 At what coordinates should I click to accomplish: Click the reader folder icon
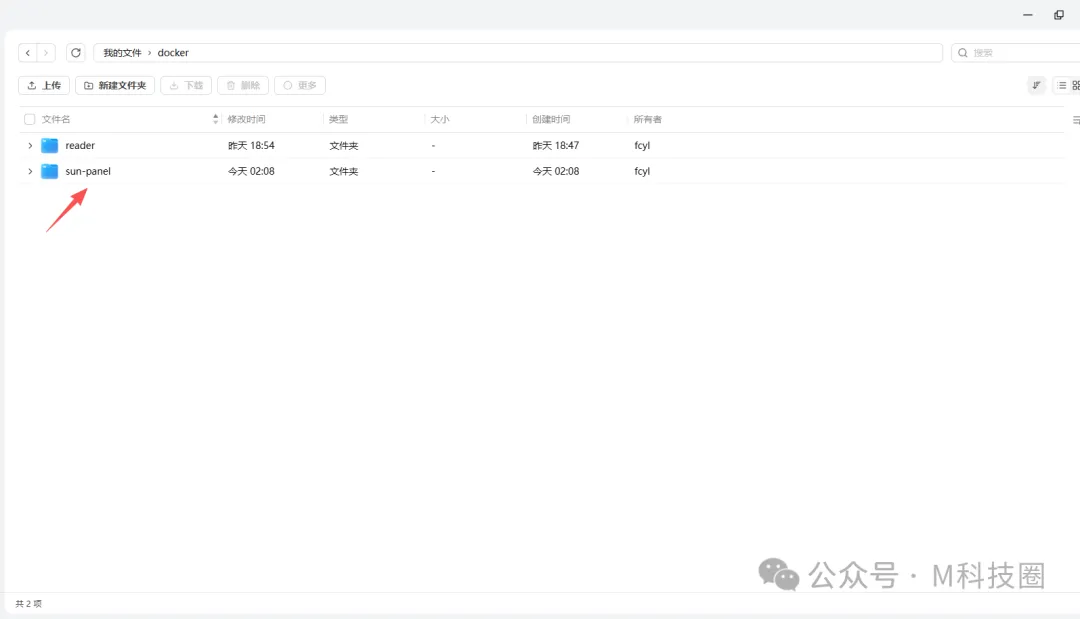[x=49, y=145]
